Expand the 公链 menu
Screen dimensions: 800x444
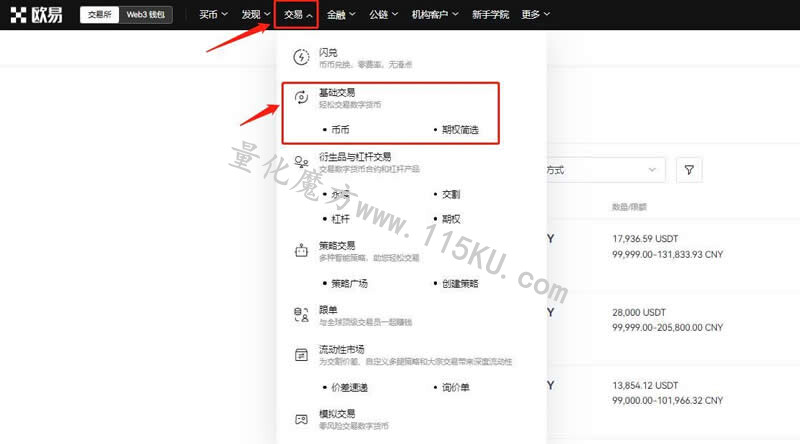click(x=383, y=15)
